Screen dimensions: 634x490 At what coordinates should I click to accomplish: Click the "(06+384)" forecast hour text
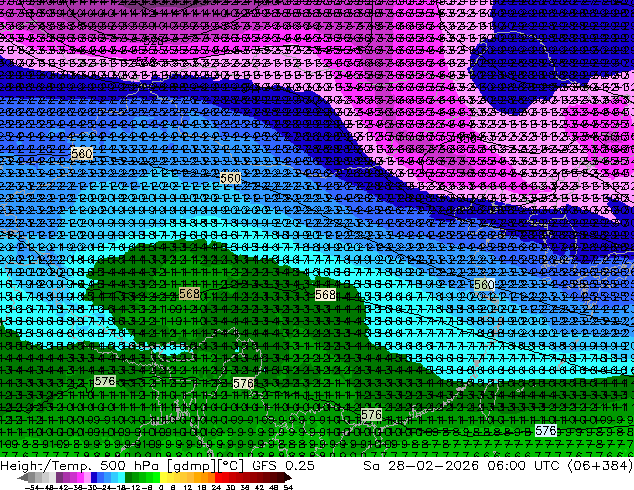point(600,466)
